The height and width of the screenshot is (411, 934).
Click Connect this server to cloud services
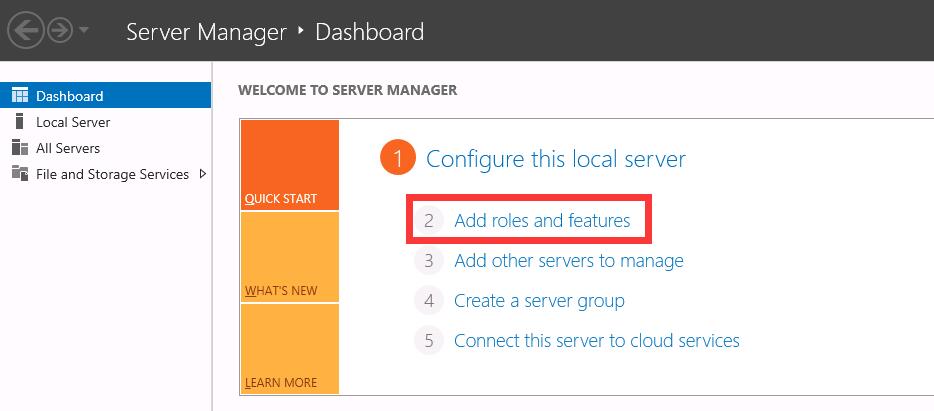pyautogui.click(x=596, y=341)
